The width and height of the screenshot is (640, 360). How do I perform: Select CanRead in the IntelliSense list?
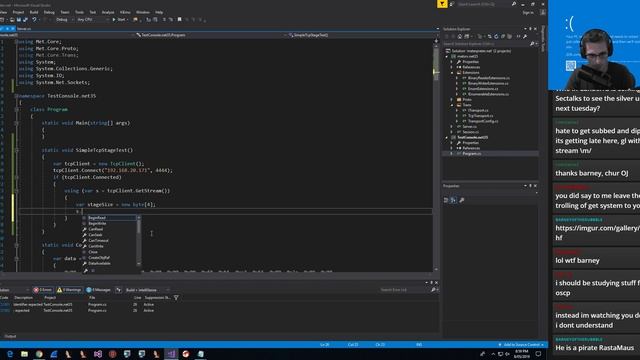tap(109, 229)
